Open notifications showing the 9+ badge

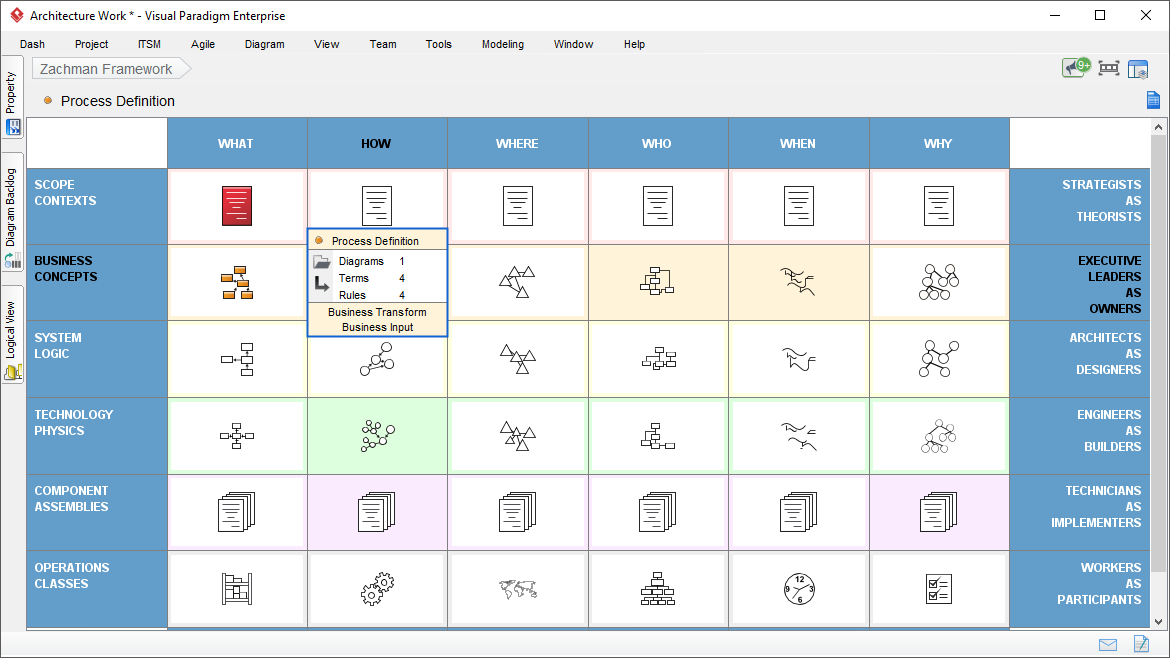[x=1075, y=67]
